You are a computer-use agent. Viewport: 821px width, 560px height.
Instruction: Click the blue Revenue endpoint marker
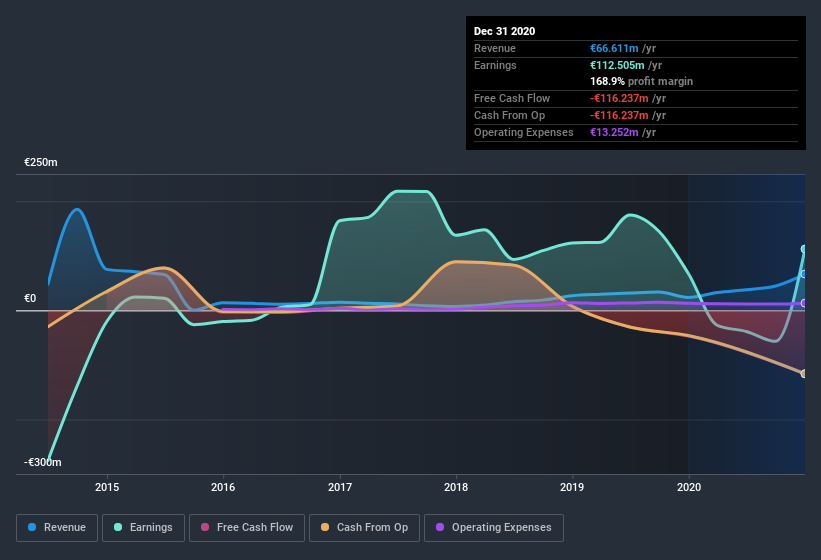[803, 274]
